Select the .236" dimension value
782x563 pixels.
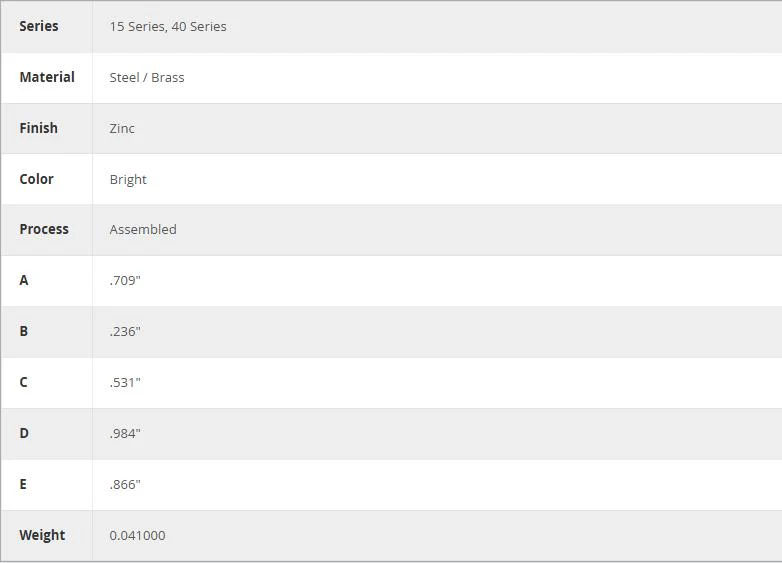click(x=125, y=332)
